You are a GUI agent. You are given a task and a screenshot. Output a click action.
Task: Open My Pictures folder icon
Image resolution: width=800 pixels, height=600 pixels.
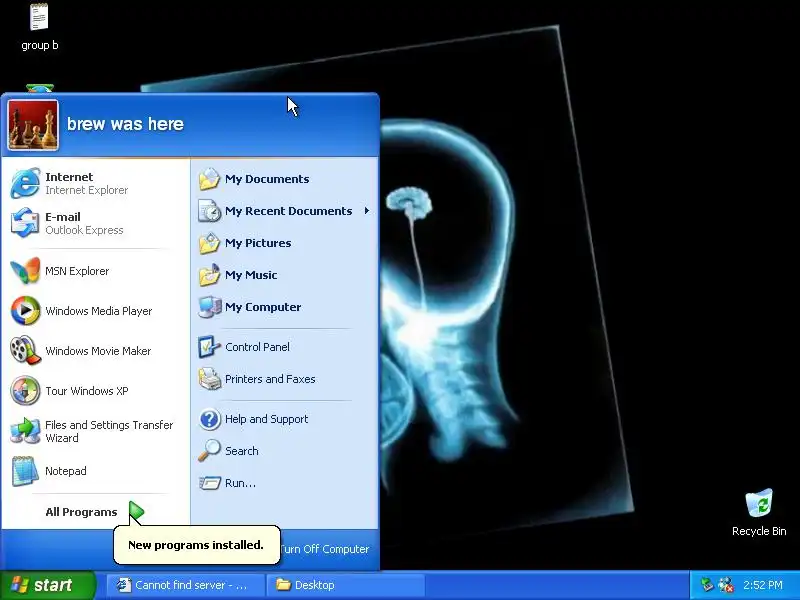tap(209, 243)
